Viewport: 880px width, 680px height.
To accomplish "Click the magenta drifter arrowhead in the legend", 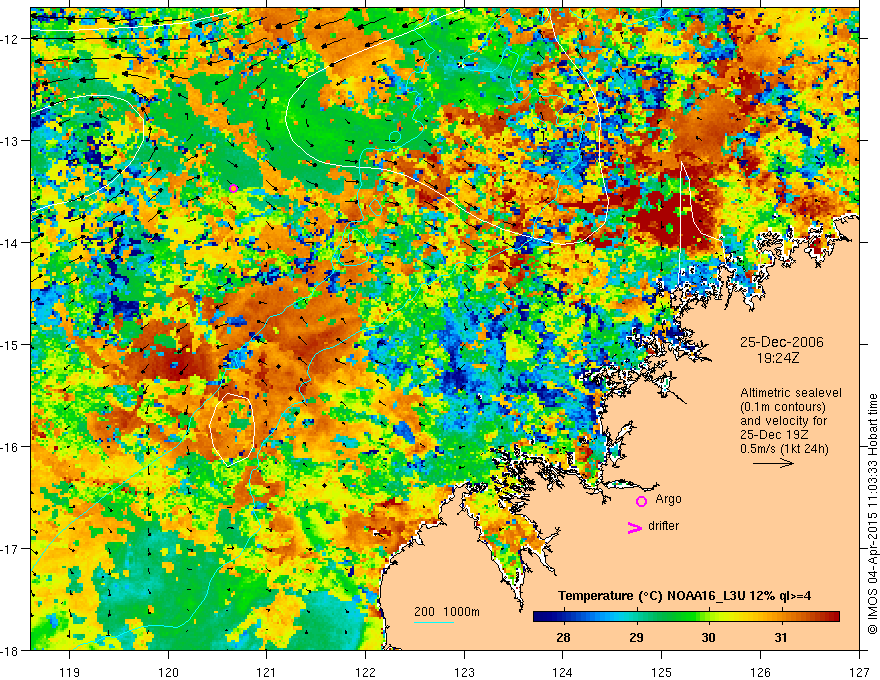I will pos(634,527).
